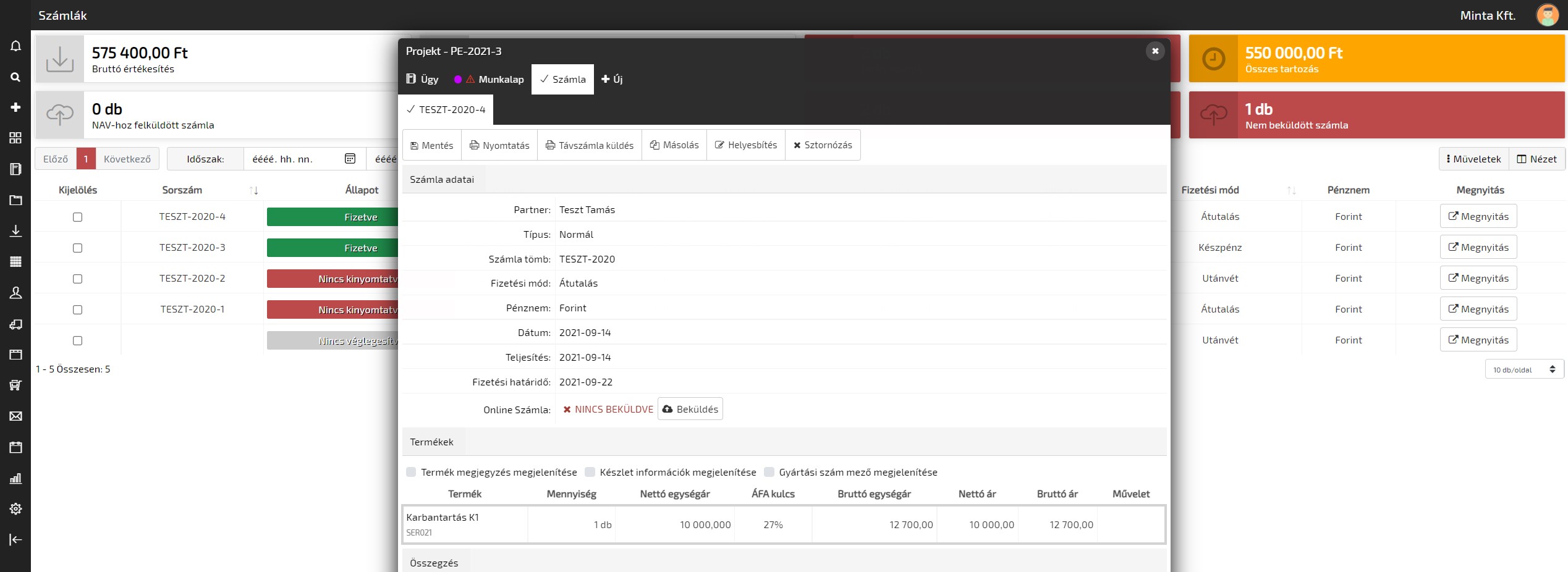The width and height of the screenshot is (1568, 572).
Task: Click the user avatar at top right
Action: point(1547,15)
